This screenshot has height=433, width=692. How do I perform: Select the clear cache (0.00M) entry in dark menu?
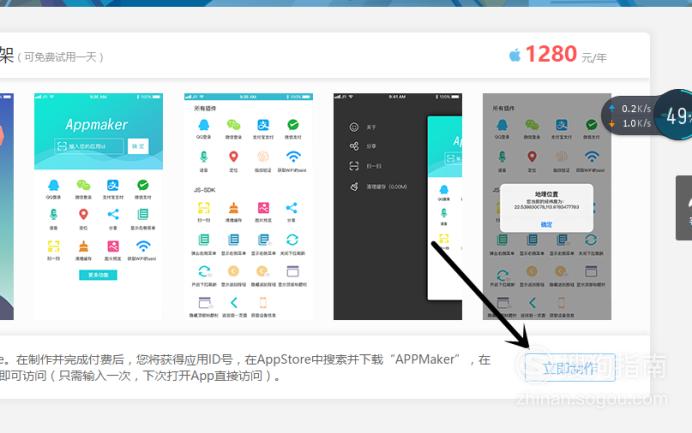click(x=378, y=187)
